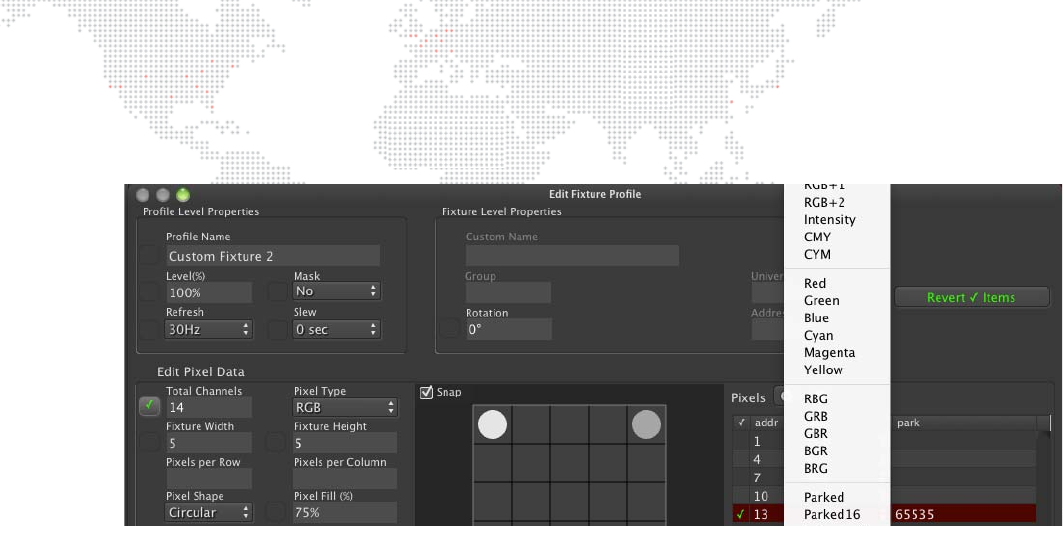The image size is (1063, 548).
Task: Click the Pixel Fill (%) field
Action: 345,512
